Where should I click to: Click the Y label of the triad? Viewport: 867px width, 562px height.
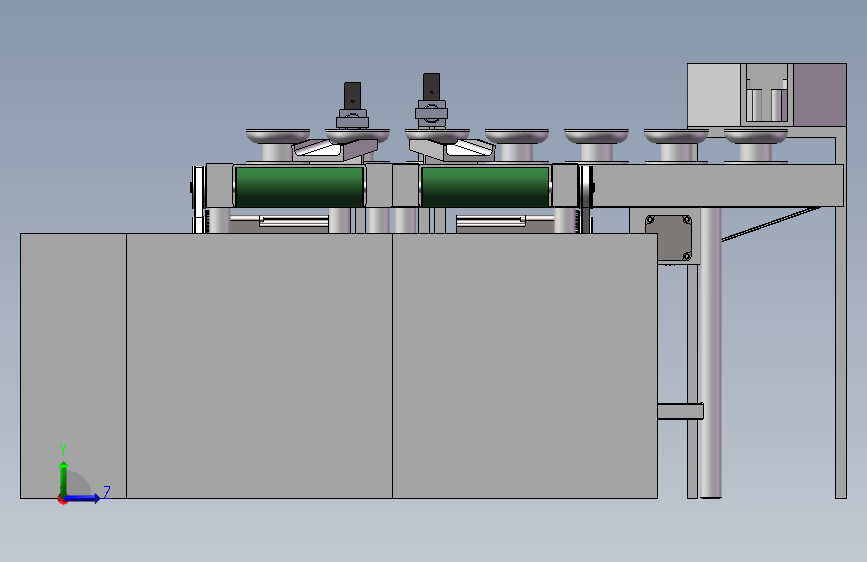[x=63, y=450]
